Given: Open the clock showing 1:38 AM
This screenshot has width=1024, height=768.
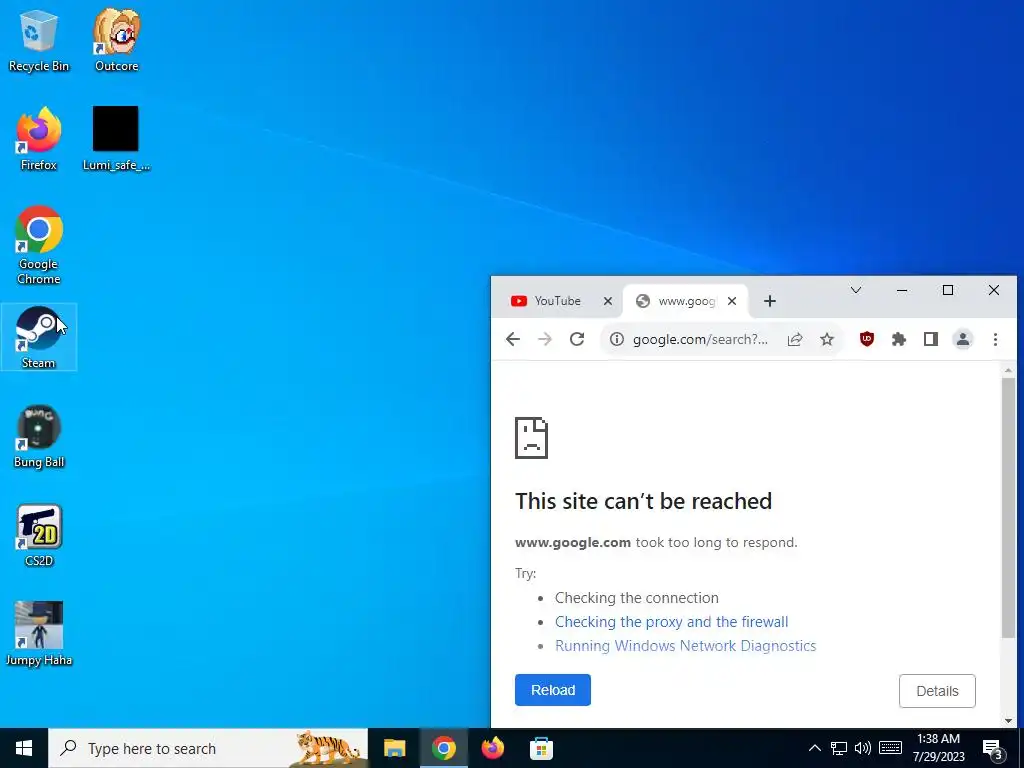Looking at the screenshot, I should pos(938,748).
